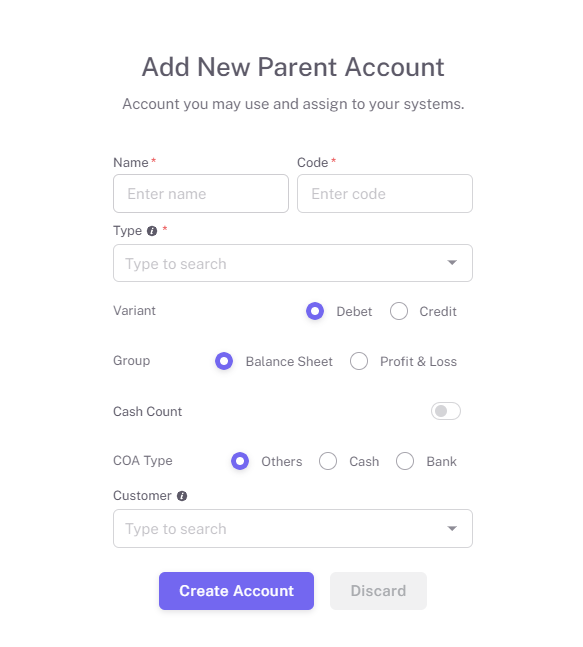Click the Create Account button
583x647 pixels.
point(236,591)
